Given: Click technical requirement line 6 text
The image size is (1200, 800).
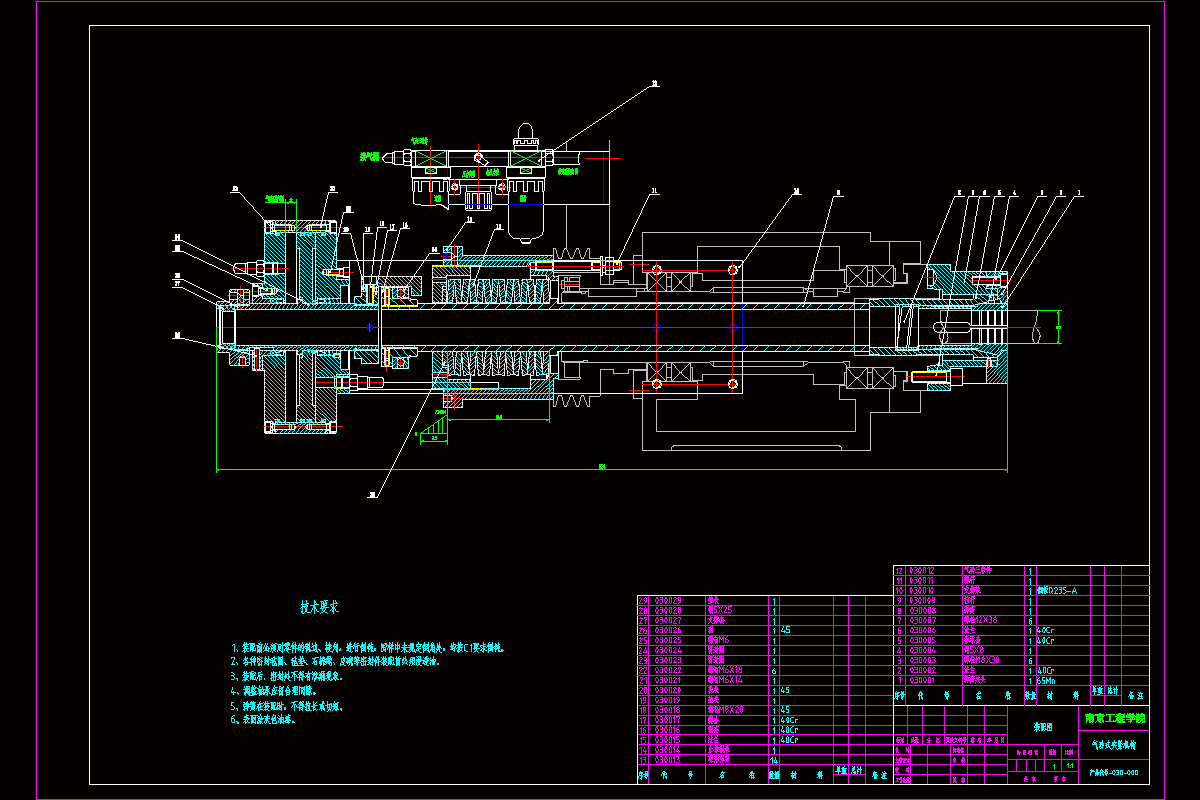Looking at the screenshot, I should [x=264, y=718].
